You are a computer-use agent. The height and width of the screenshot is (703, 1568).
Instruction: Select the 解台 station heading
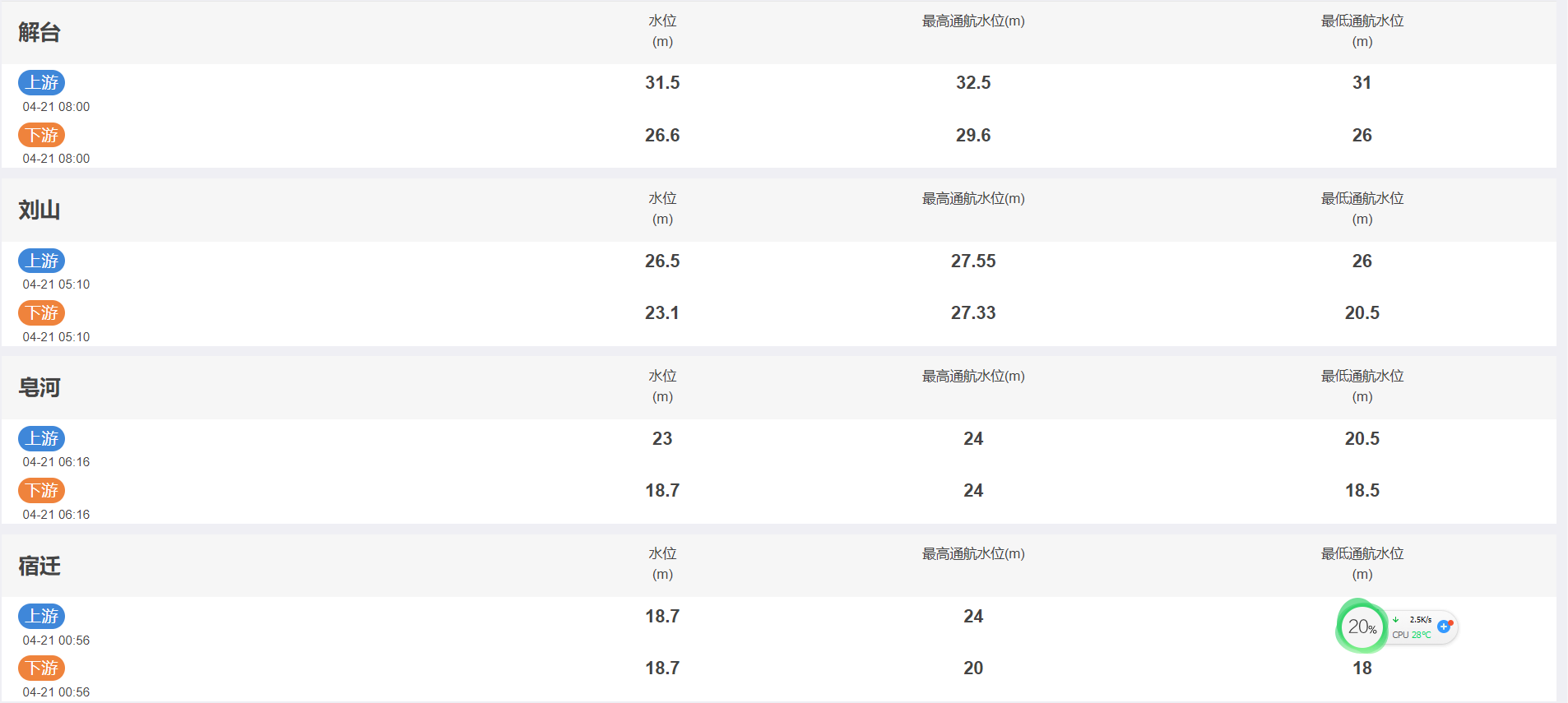[39, 32]
